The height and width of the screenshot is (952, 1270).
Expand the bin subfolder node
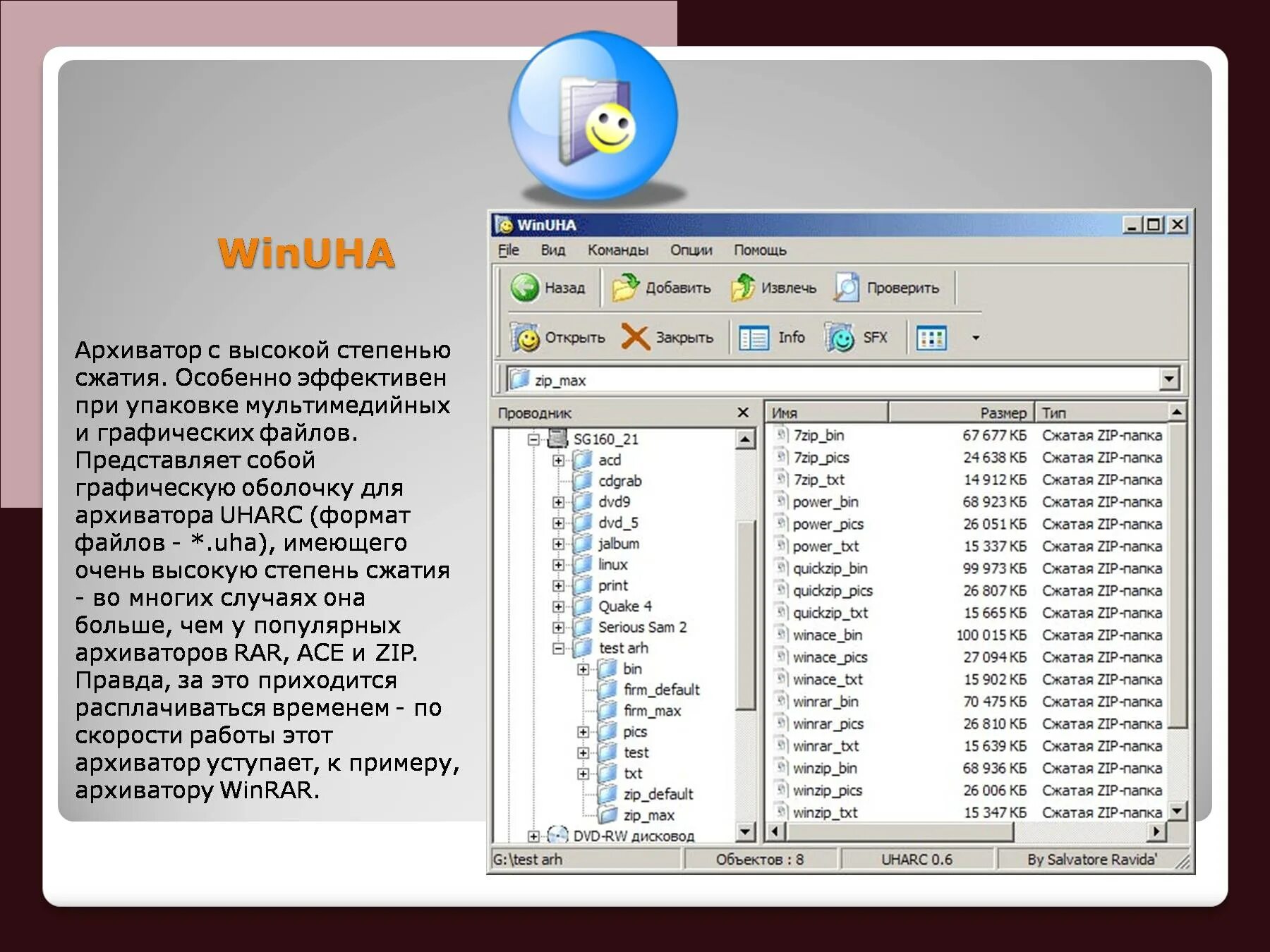coord(583,669)
